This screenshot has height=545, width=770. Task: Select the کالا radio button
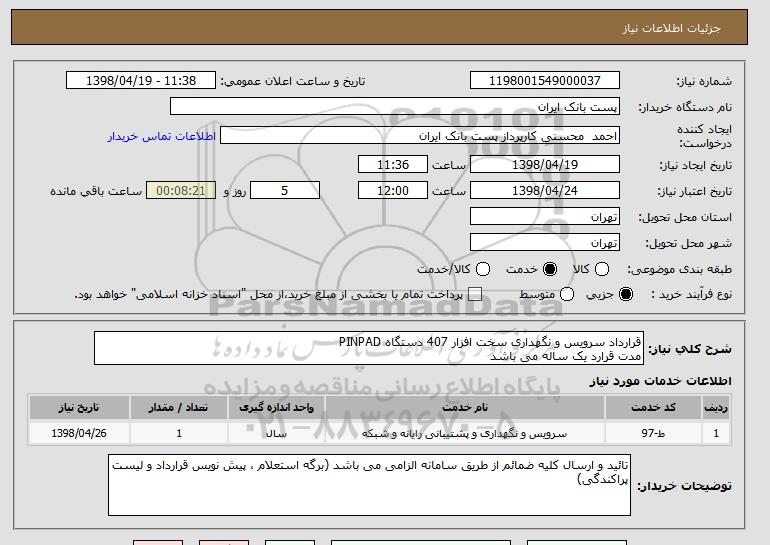[602, 269]
